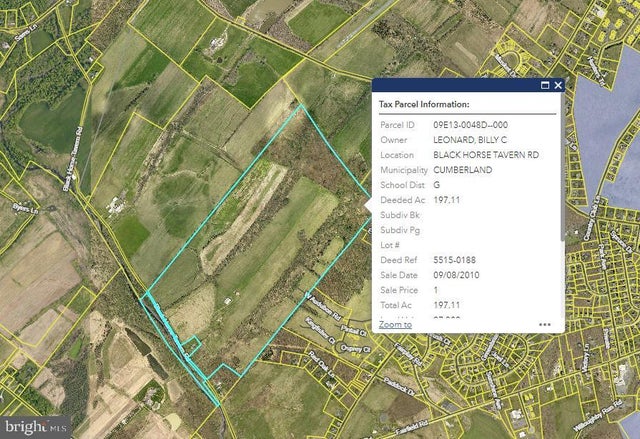Select owner name LEONARD, BILLY C
The image size is (640, 439).
coord(470,140)
